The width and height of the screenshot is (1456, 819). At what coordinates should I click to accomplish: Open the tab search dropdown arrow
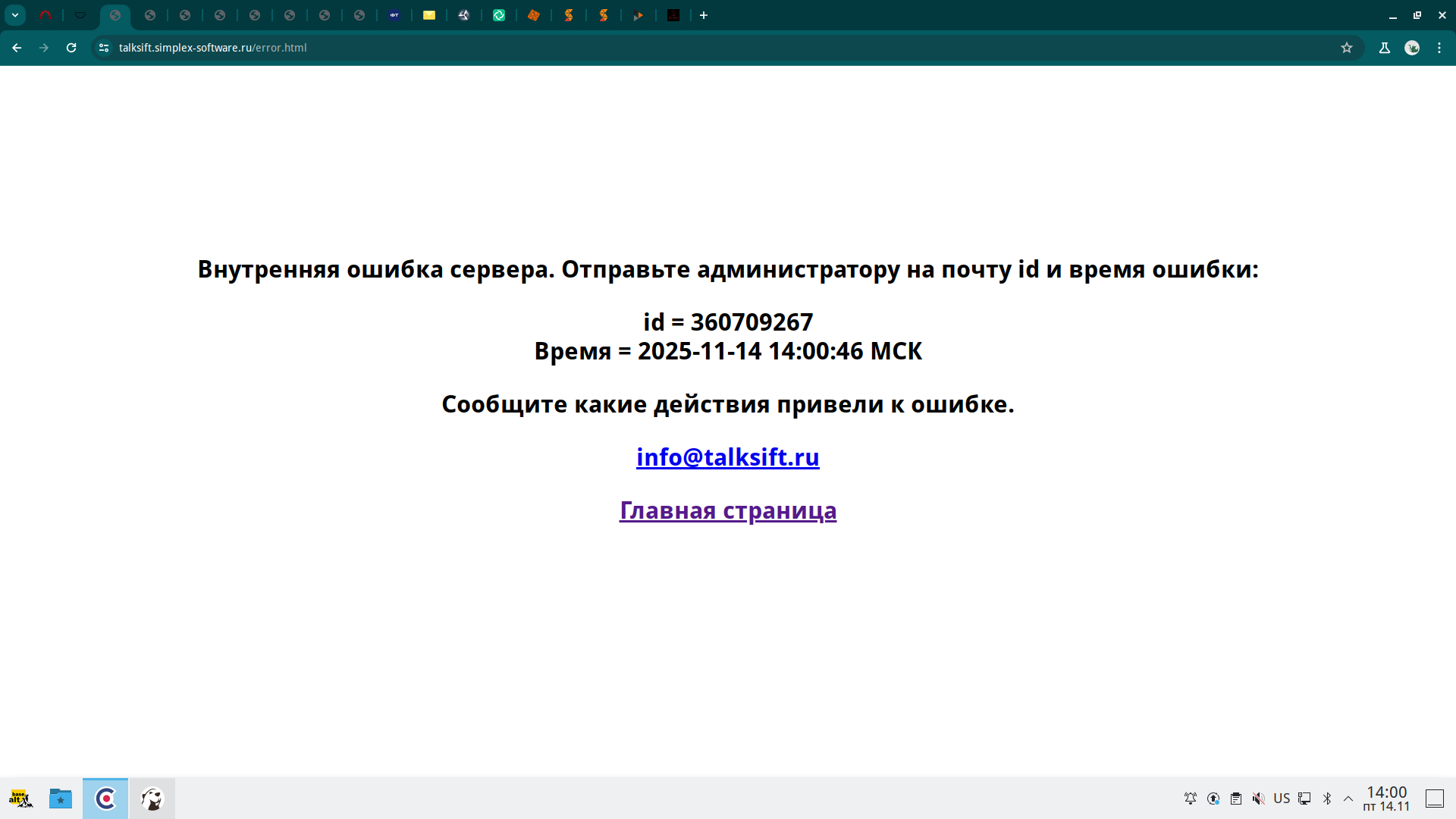tap(15, 15)
